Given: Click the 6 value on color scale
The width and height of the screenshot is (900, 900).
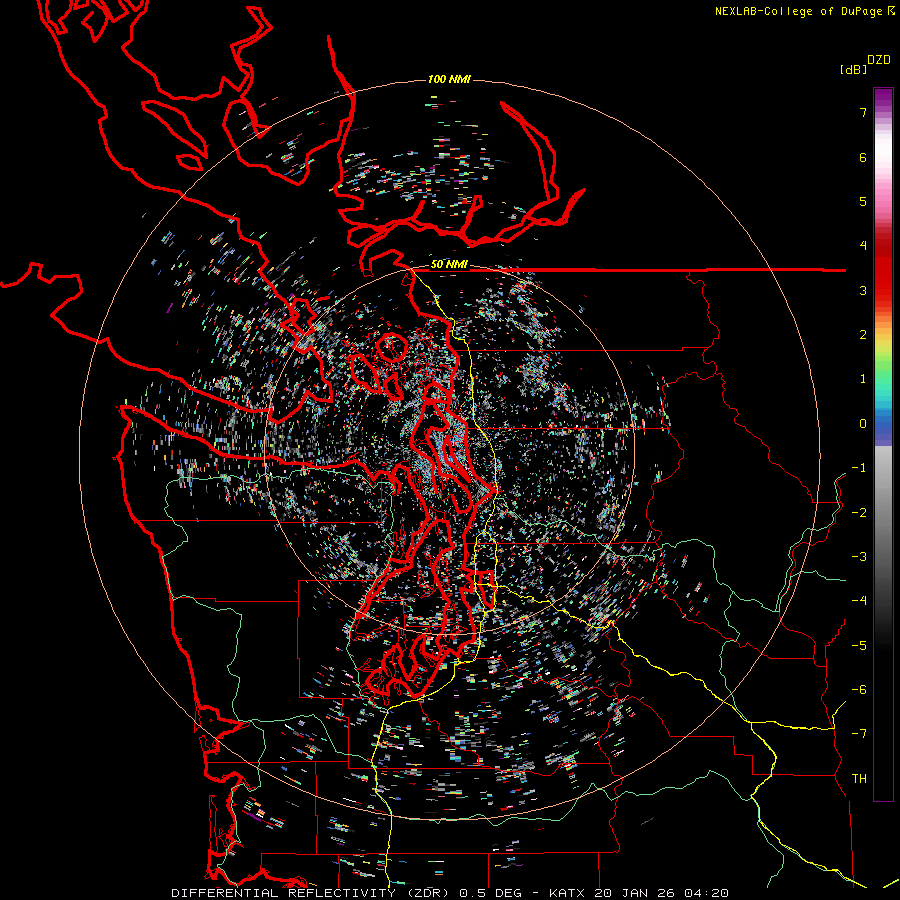Looking at the screenshot, I should coord(863,157).
